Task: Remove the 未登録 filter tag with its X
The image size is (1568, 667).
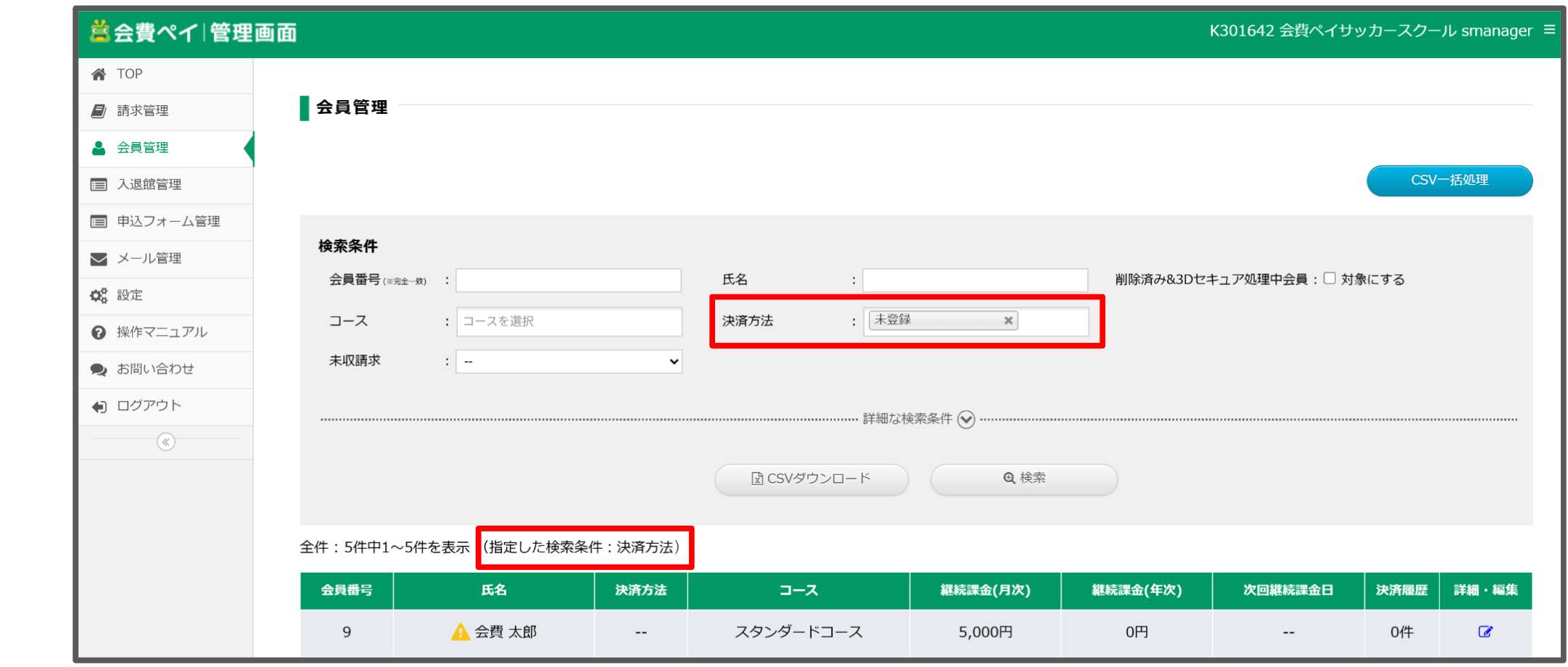Action: [1009, 320]
